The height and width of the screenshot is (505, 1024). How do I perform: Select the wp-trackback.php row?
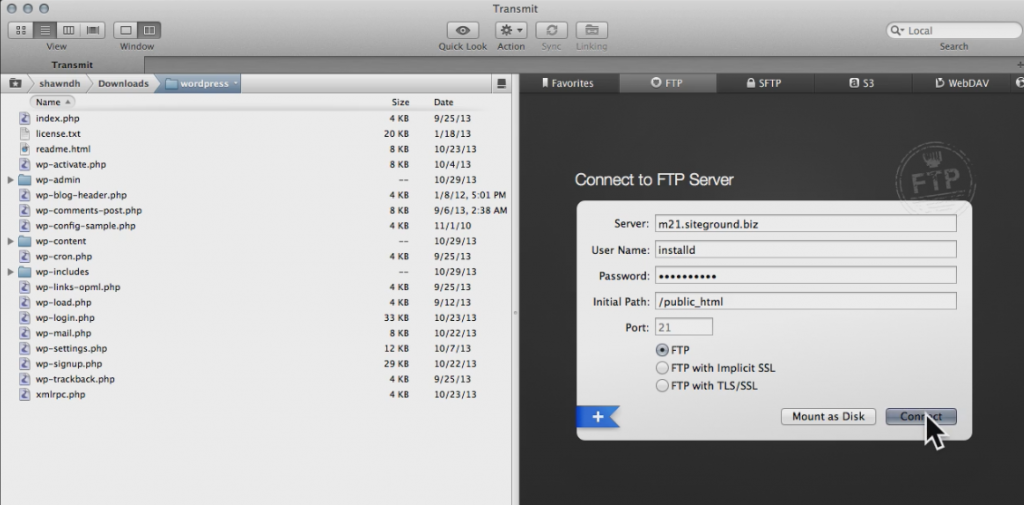coord(256,379)
